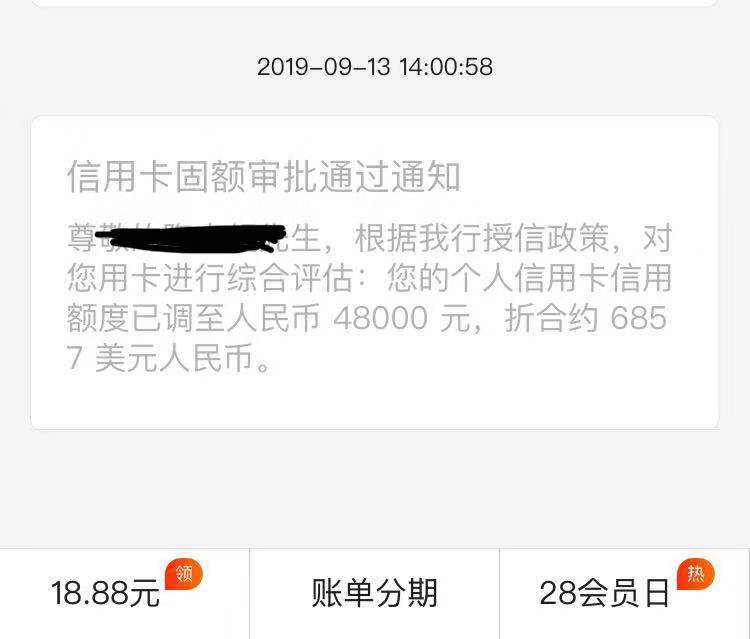This screenshot has width=750, height=639.
Task: Open the 28会员日 bottom menu
Action: click(x=625, y=593)
